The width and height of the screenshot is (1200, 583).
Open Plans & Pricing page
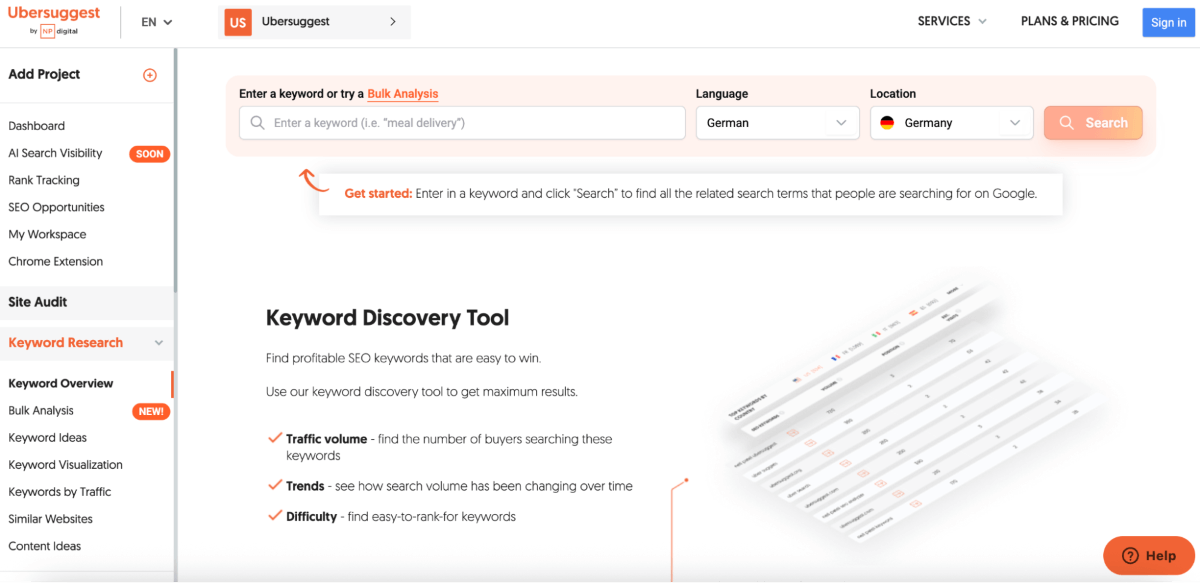click(1070, 21)
